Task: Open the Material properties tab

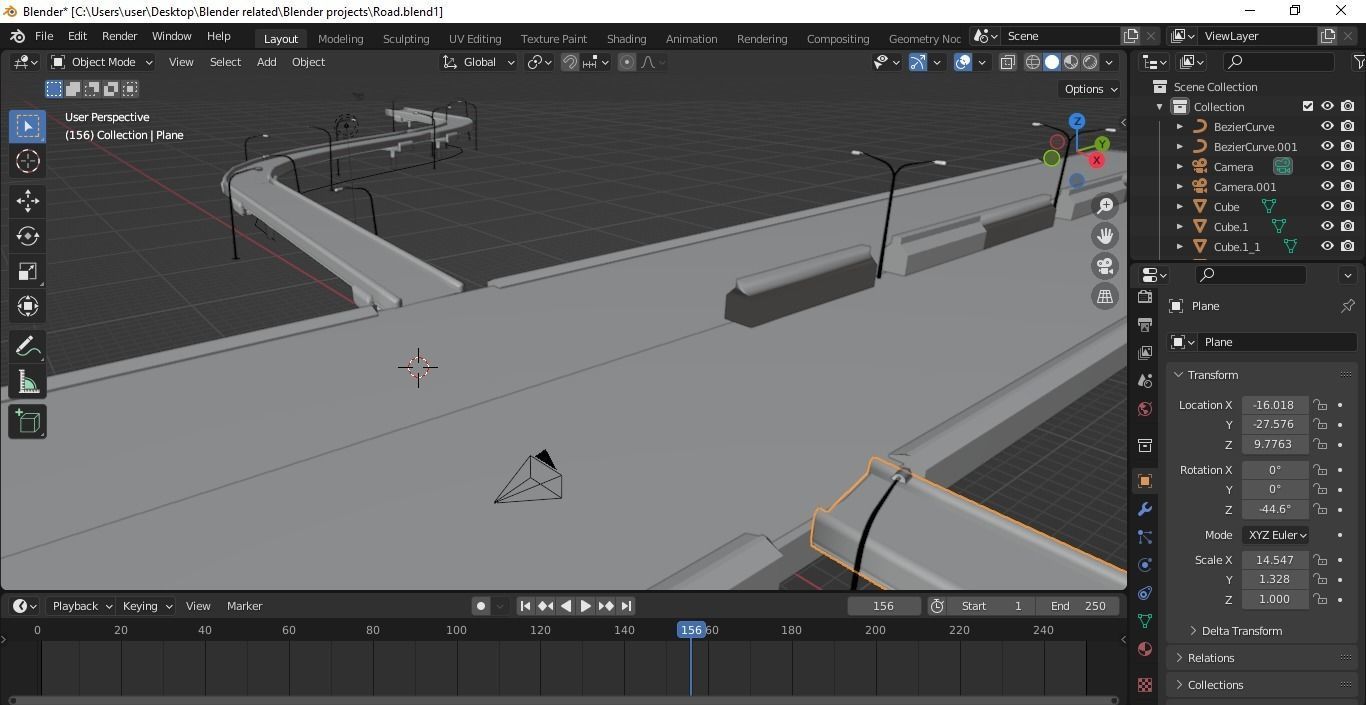Action: 1145,649
